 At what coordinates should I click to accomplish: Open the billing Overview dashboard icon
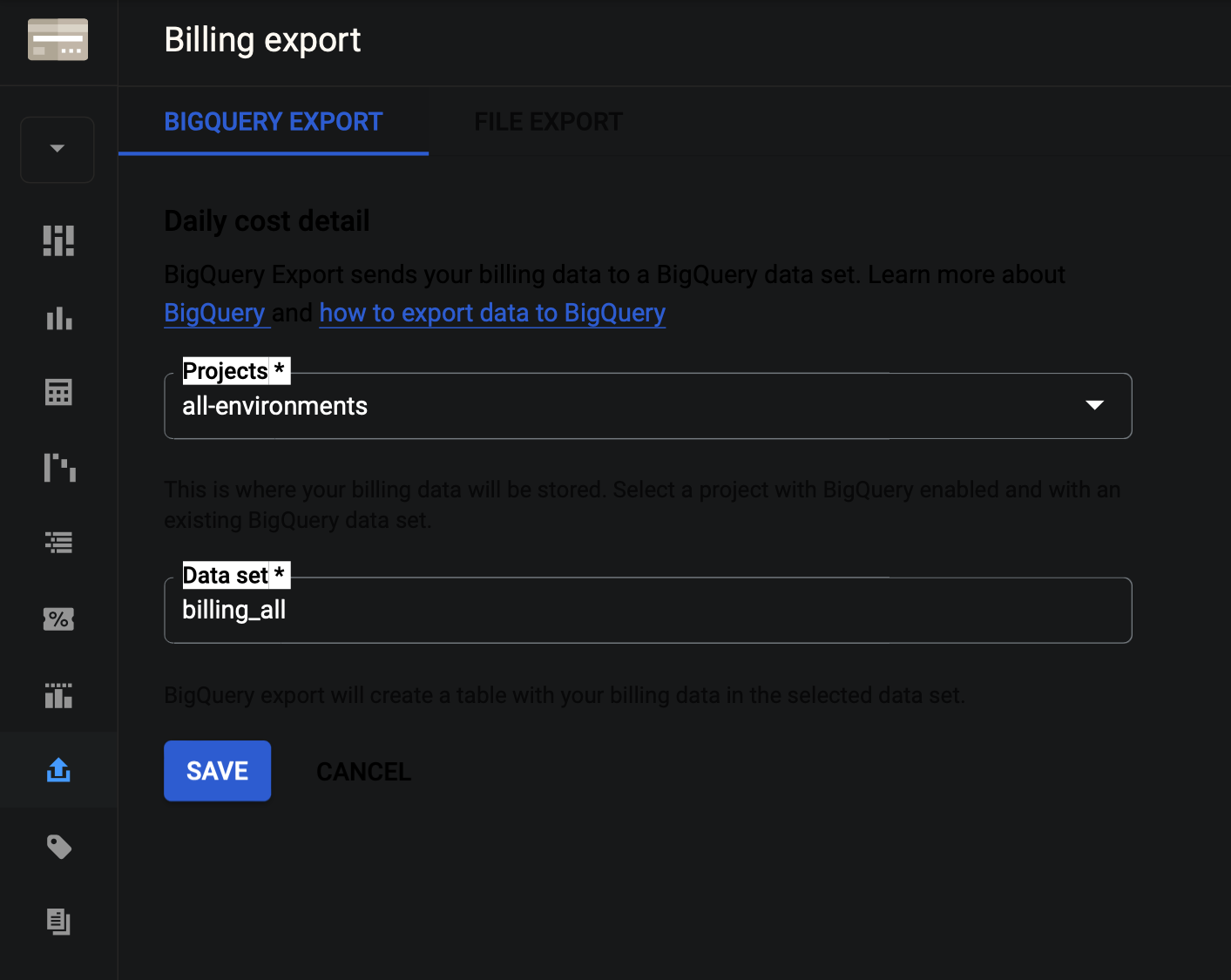tap(57, 240)
